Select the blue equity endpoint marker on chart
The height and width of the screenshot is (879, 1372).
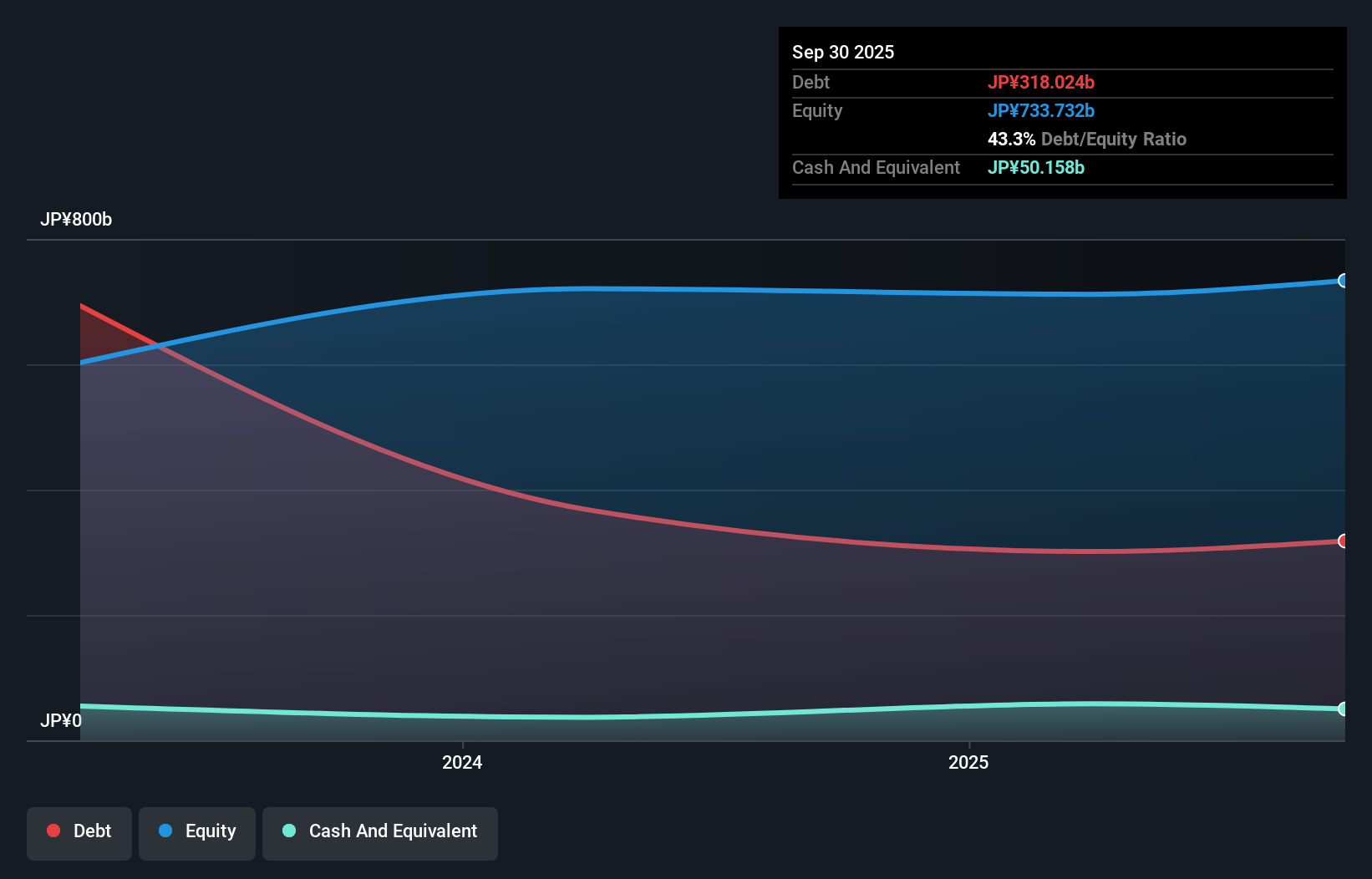1343,281
